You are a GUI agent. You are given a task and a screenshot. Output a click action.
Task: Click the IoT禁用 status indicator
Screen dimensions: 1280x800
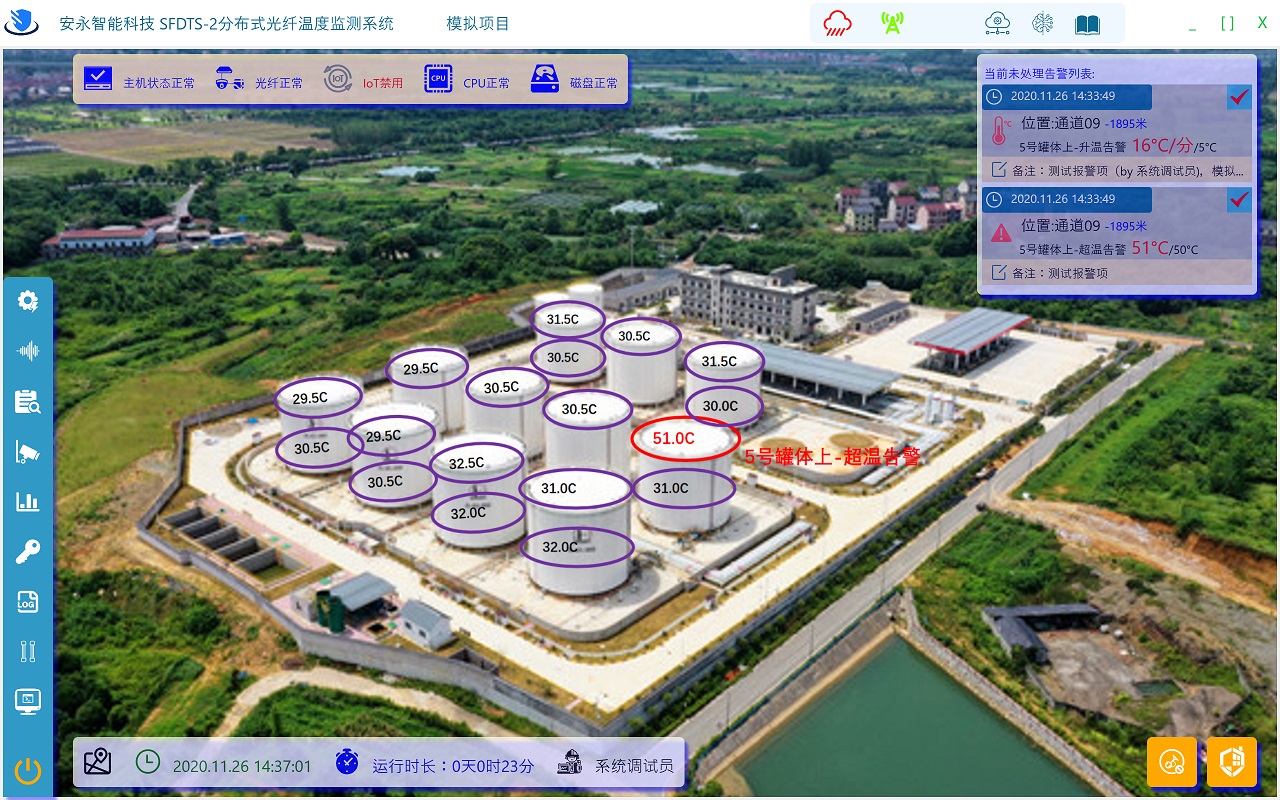click(x=364, y=80)
